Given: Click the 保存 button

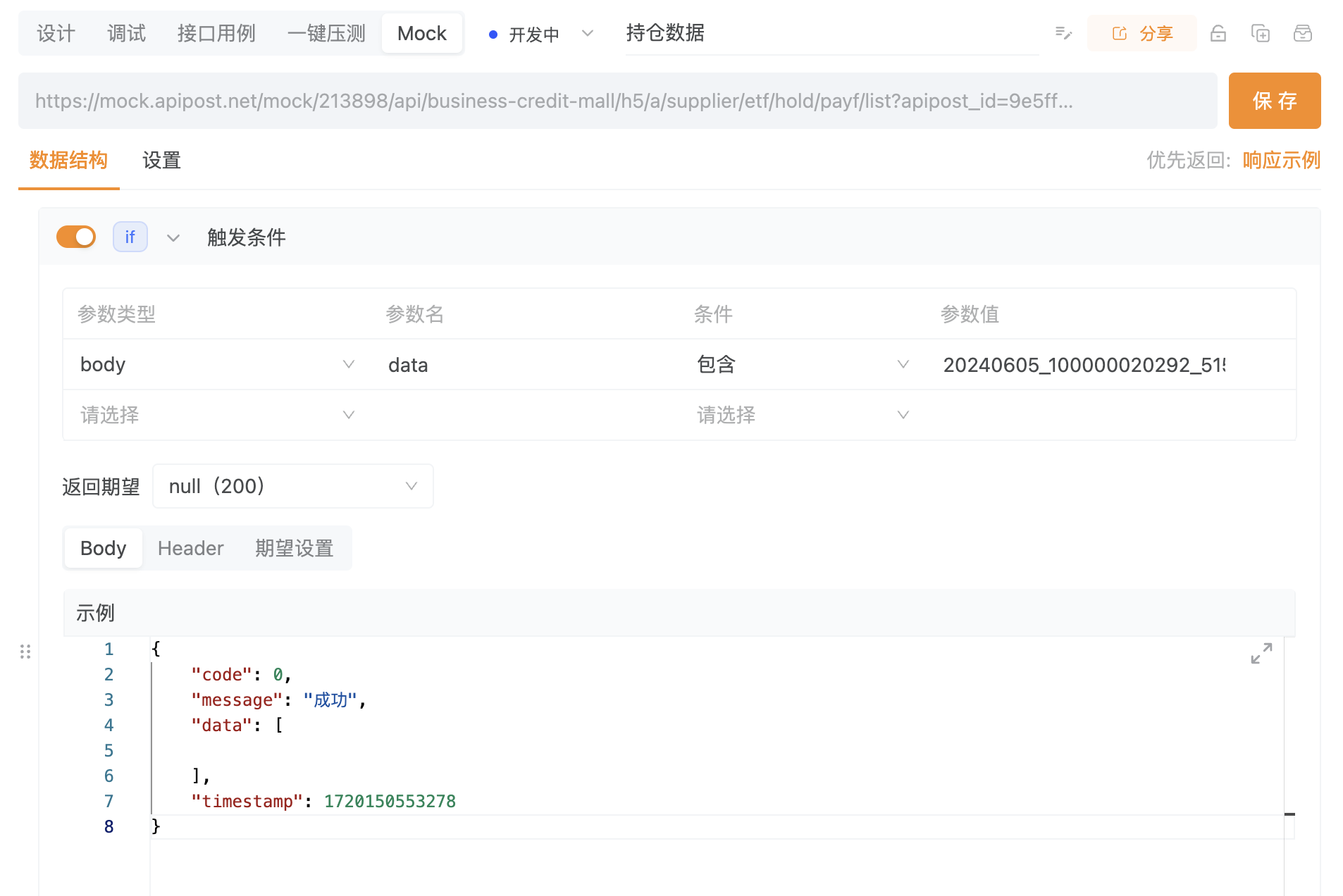Looking at the screenshot, I should 1275,101.
